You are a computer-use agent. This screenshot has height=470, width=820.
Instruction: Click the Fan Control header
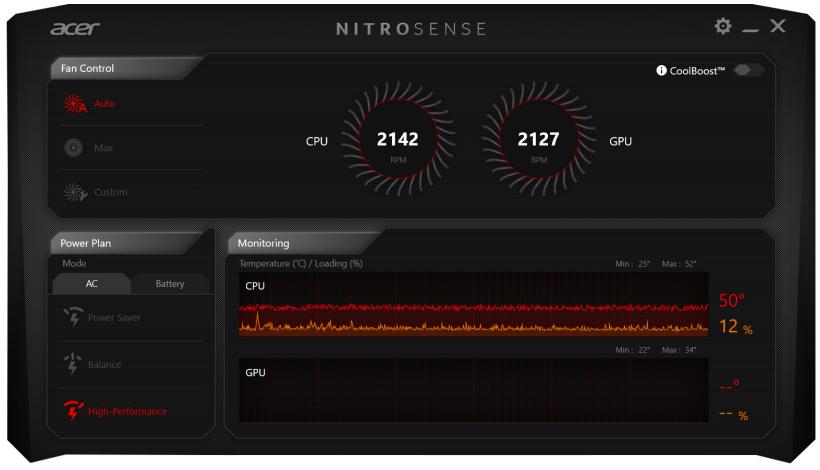coord(87,68)
